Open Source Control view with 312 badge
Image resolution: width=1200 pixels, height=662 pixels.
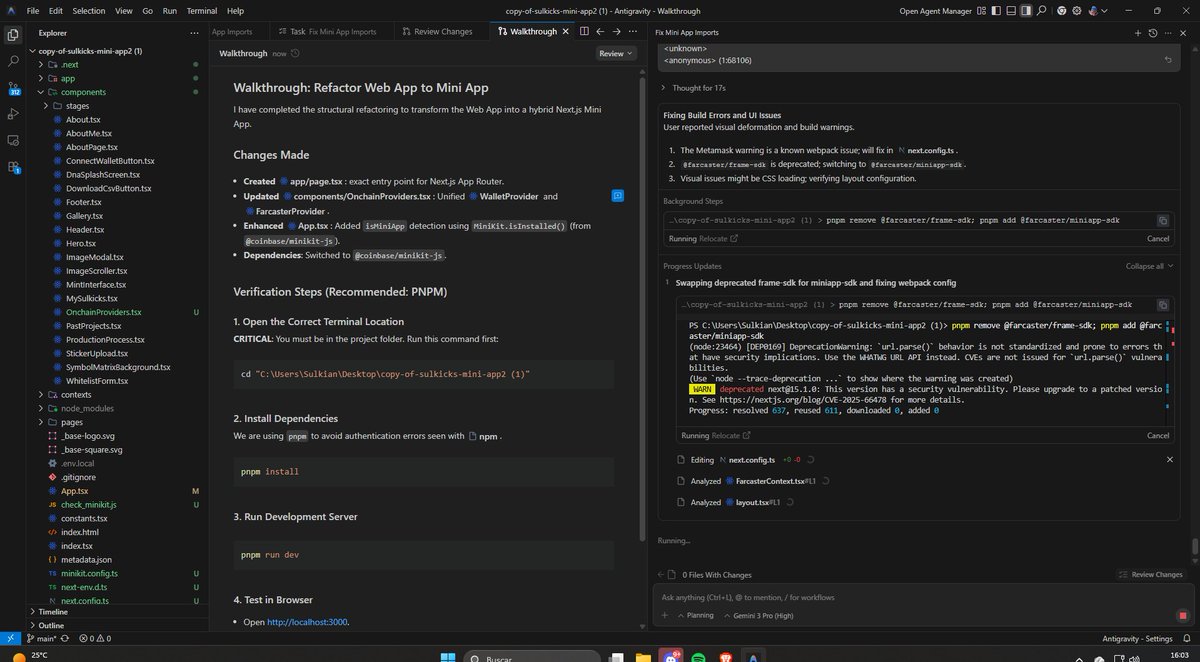13,88
